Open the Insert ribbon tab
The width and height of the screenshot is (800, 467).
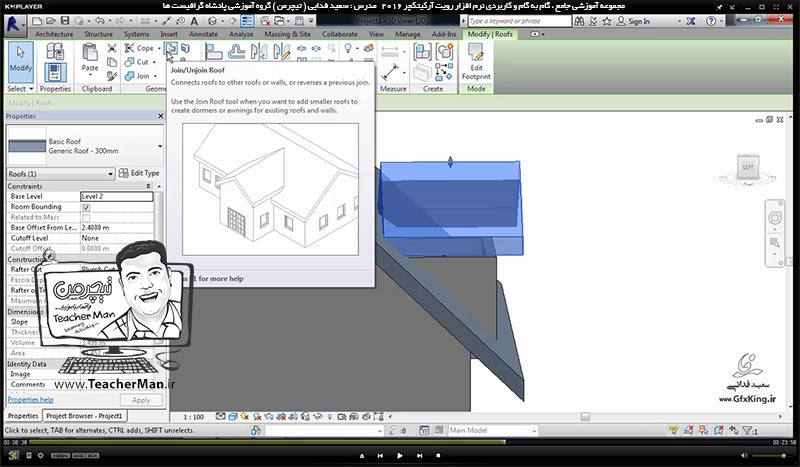point(169,34)
